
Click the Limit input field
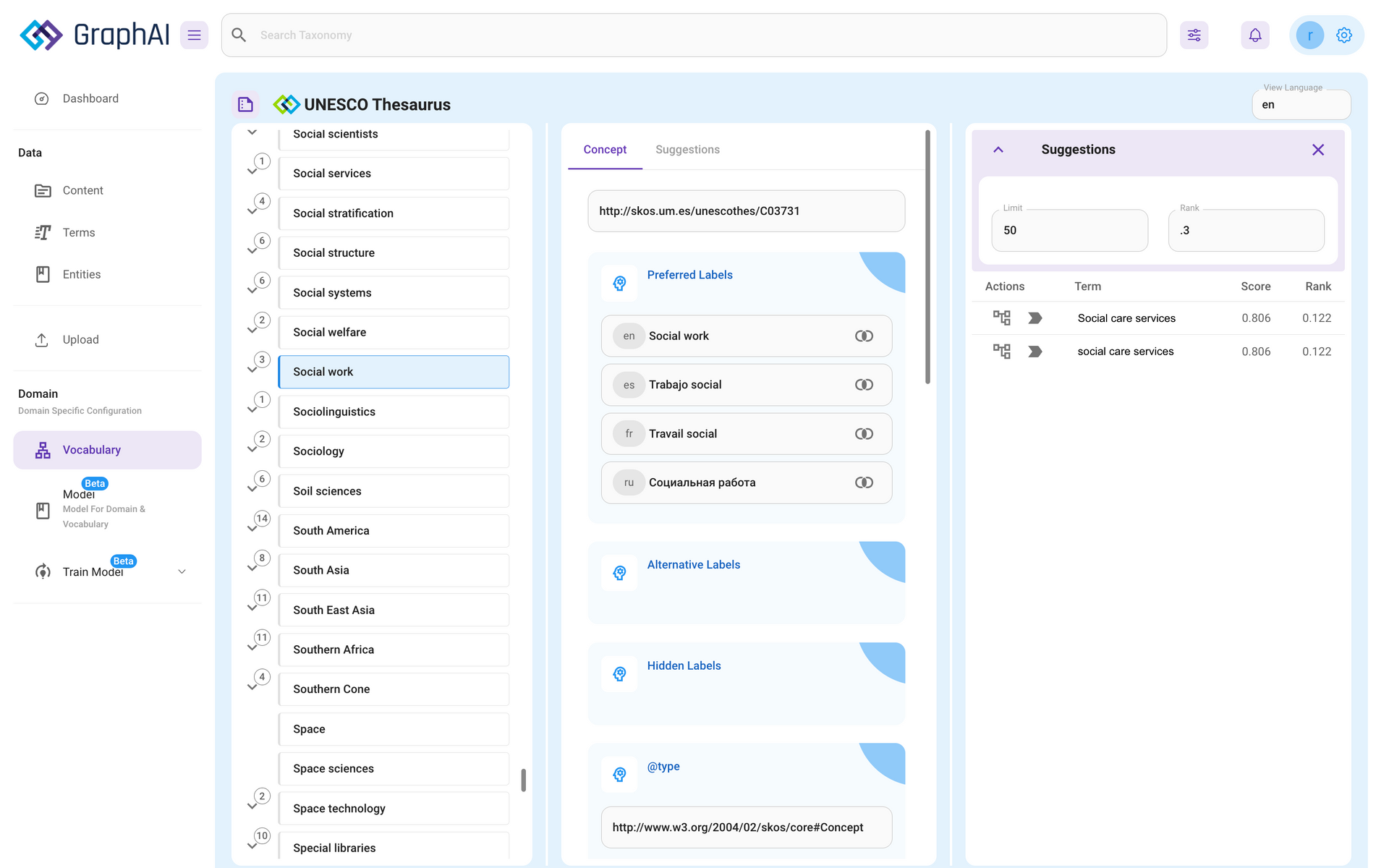pyautogui.click(x=1069, y=231)
